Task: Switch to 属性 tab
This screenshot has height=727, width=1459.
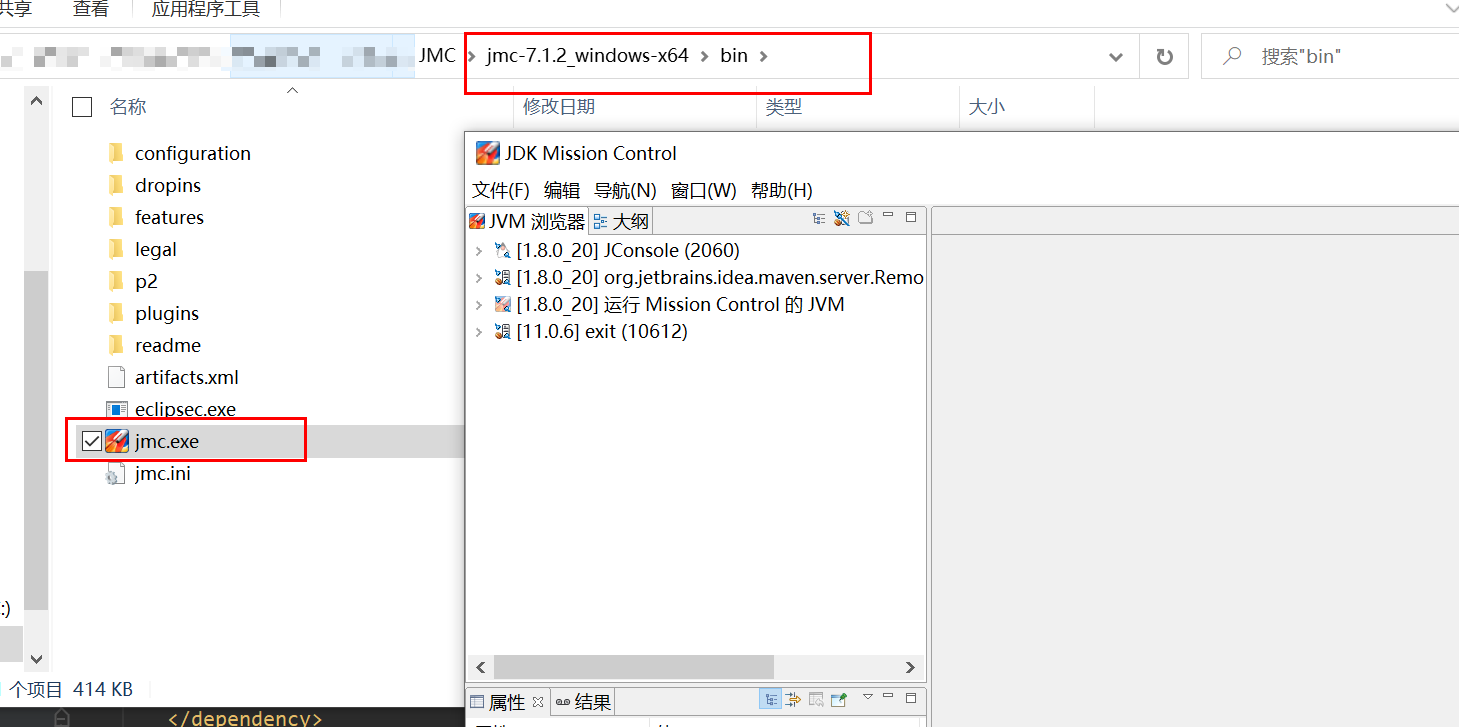Action: click(x=507, y=702)
